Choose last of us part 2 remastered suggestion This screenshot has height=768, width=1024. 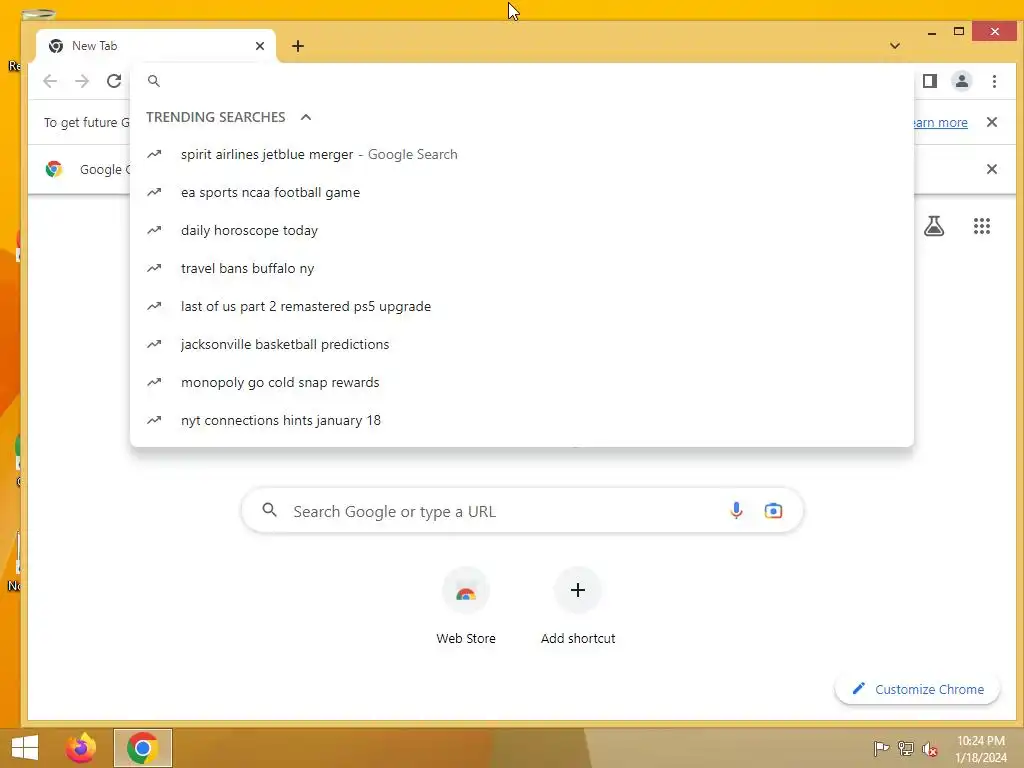tap(522, 306)
